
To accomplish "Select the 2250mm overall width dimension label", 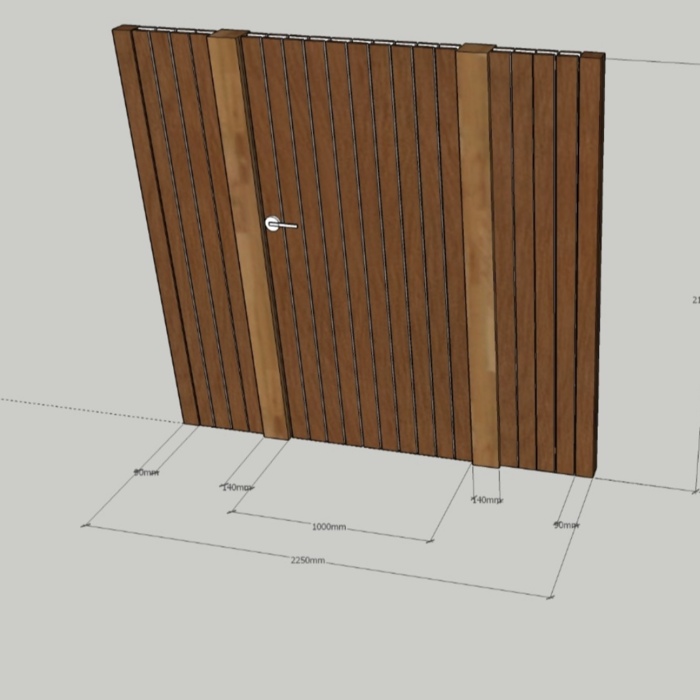I will tap(308, 561).
